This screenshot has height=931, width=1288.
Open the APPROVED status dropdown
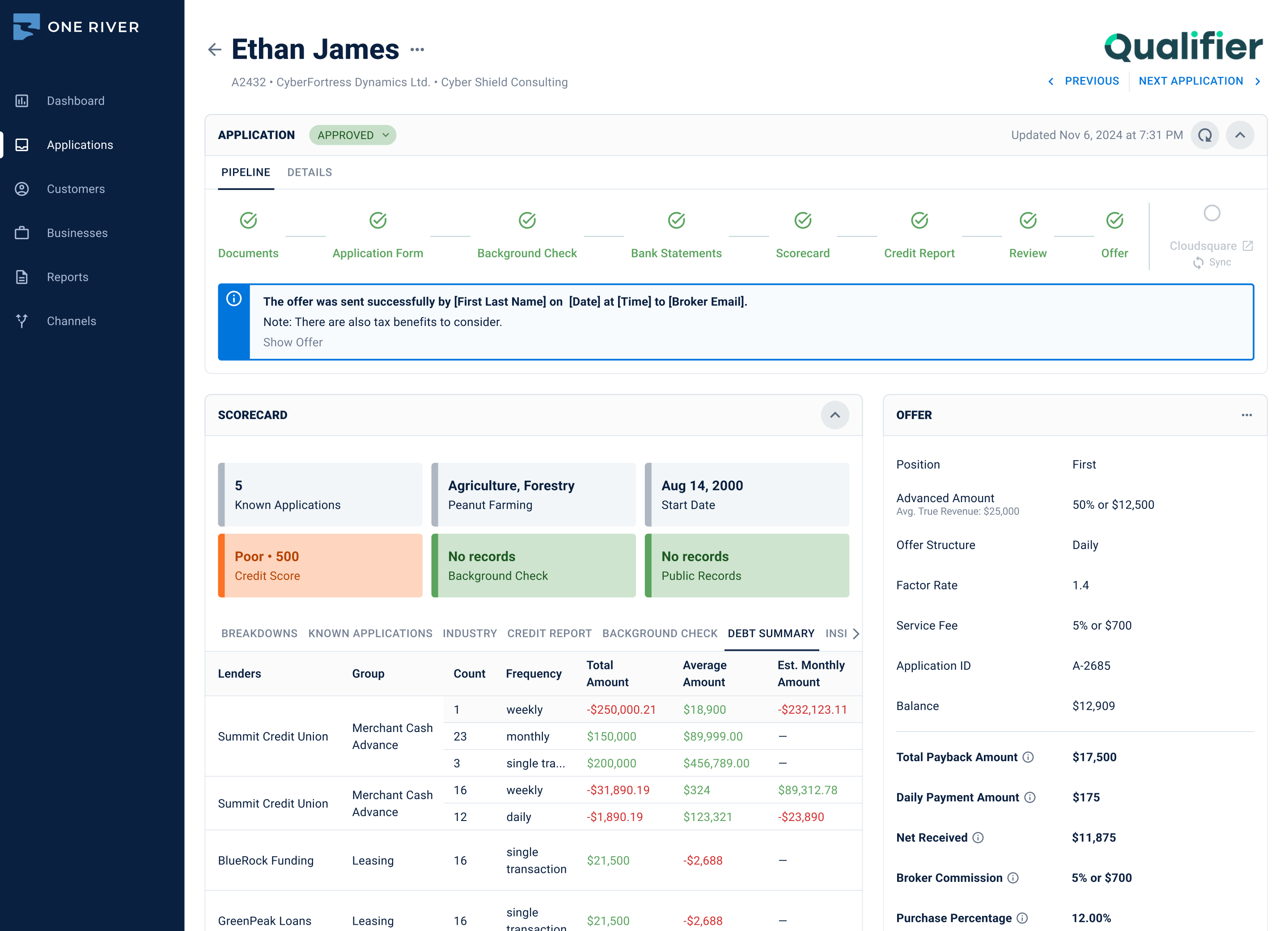coord(352,135)
